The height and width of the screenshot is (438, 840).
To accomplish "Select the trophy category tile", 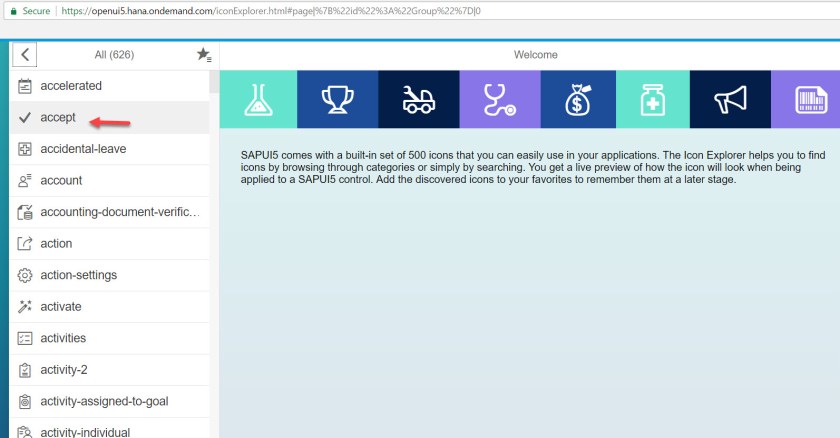I will 338,100.
